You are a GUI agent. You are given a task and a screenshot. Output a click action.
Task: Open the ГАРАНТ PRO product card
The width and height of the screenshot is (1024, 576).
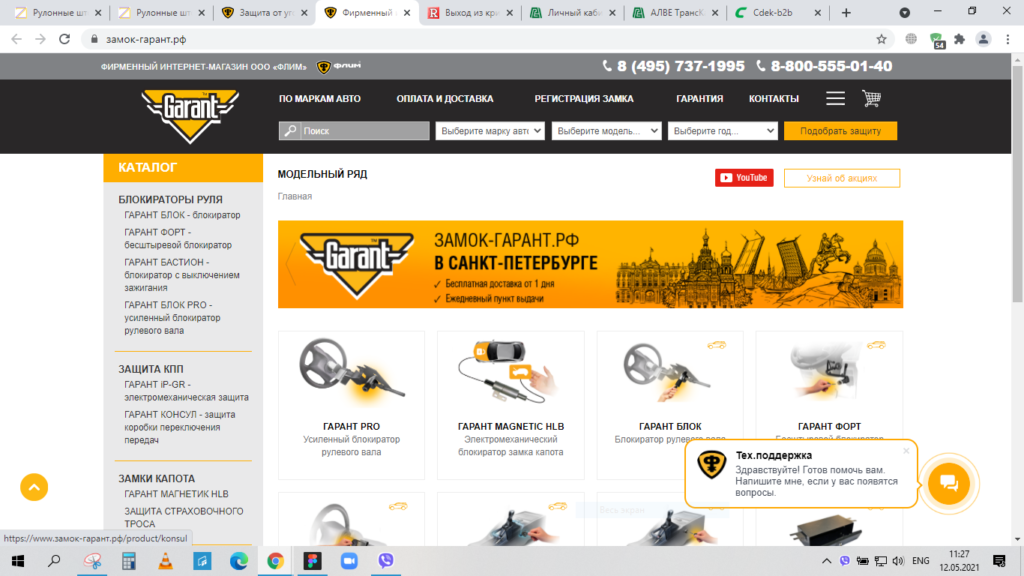351,405
